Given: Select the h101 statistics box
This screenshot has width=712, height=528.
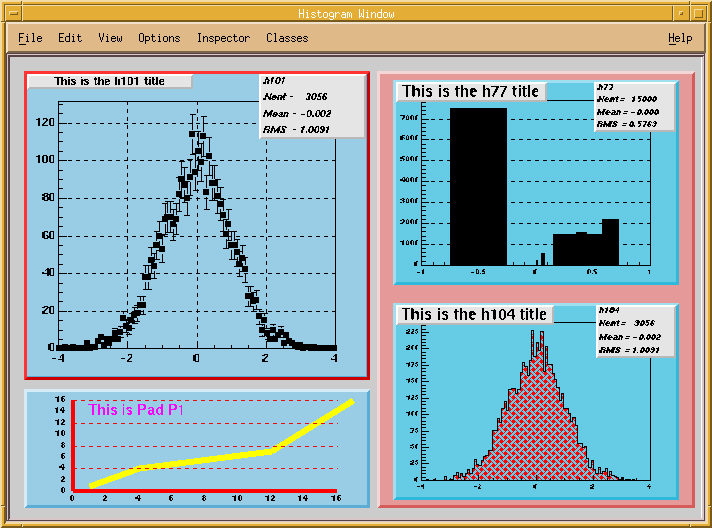Looking at the screenshot, I should 311,105.
